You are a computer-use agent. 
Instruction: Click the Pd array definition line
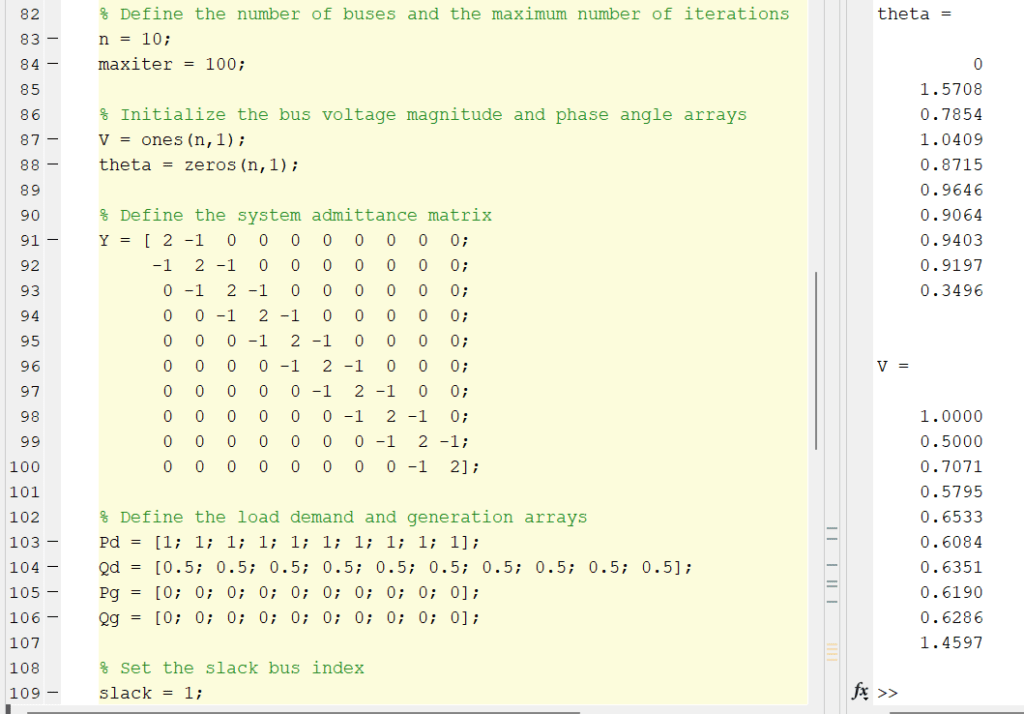(289, 542)
